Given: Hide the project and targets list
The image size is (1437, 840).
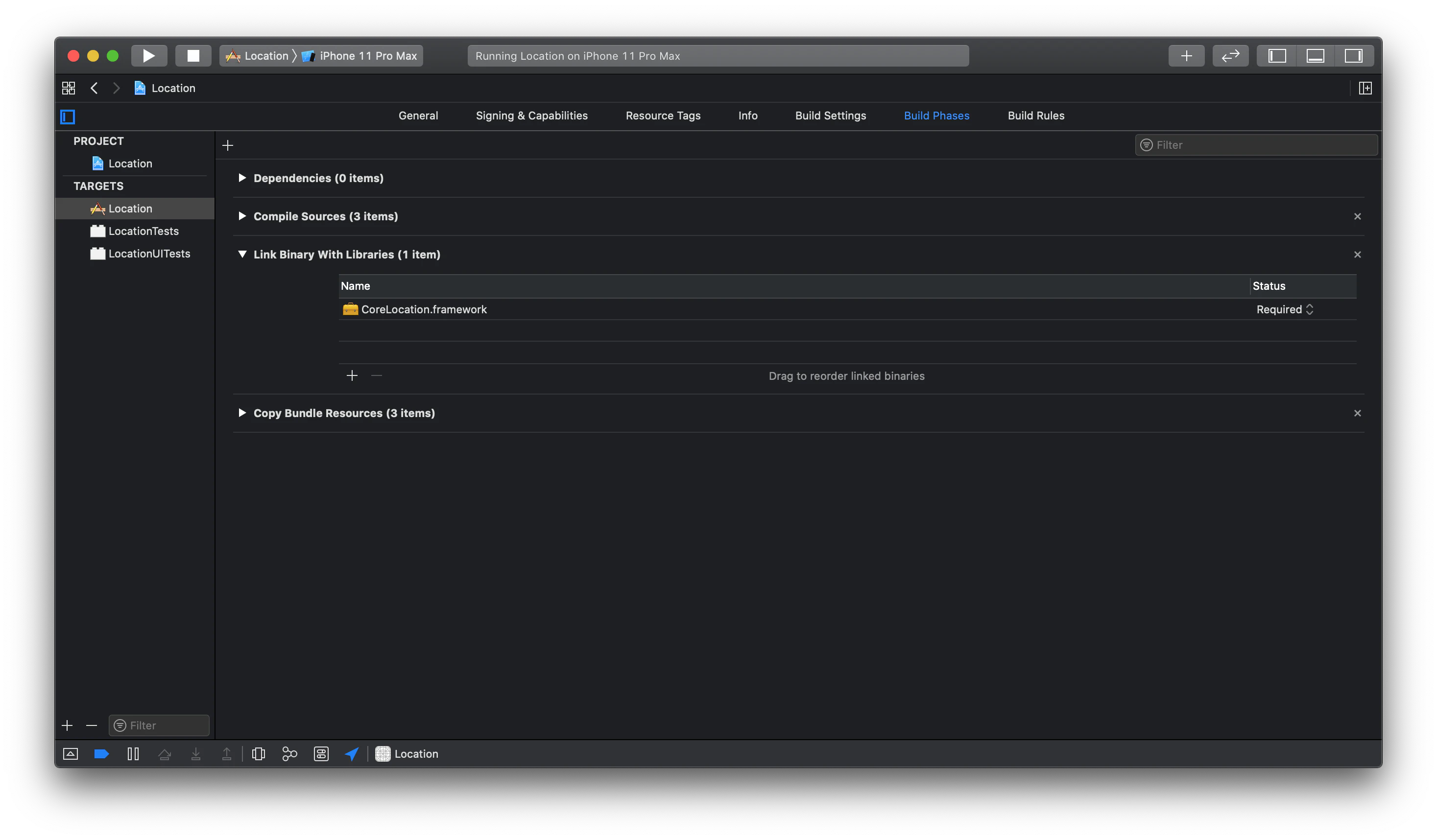Looking at the screenshot, I should pyautogui.click(x=68, y=117).
